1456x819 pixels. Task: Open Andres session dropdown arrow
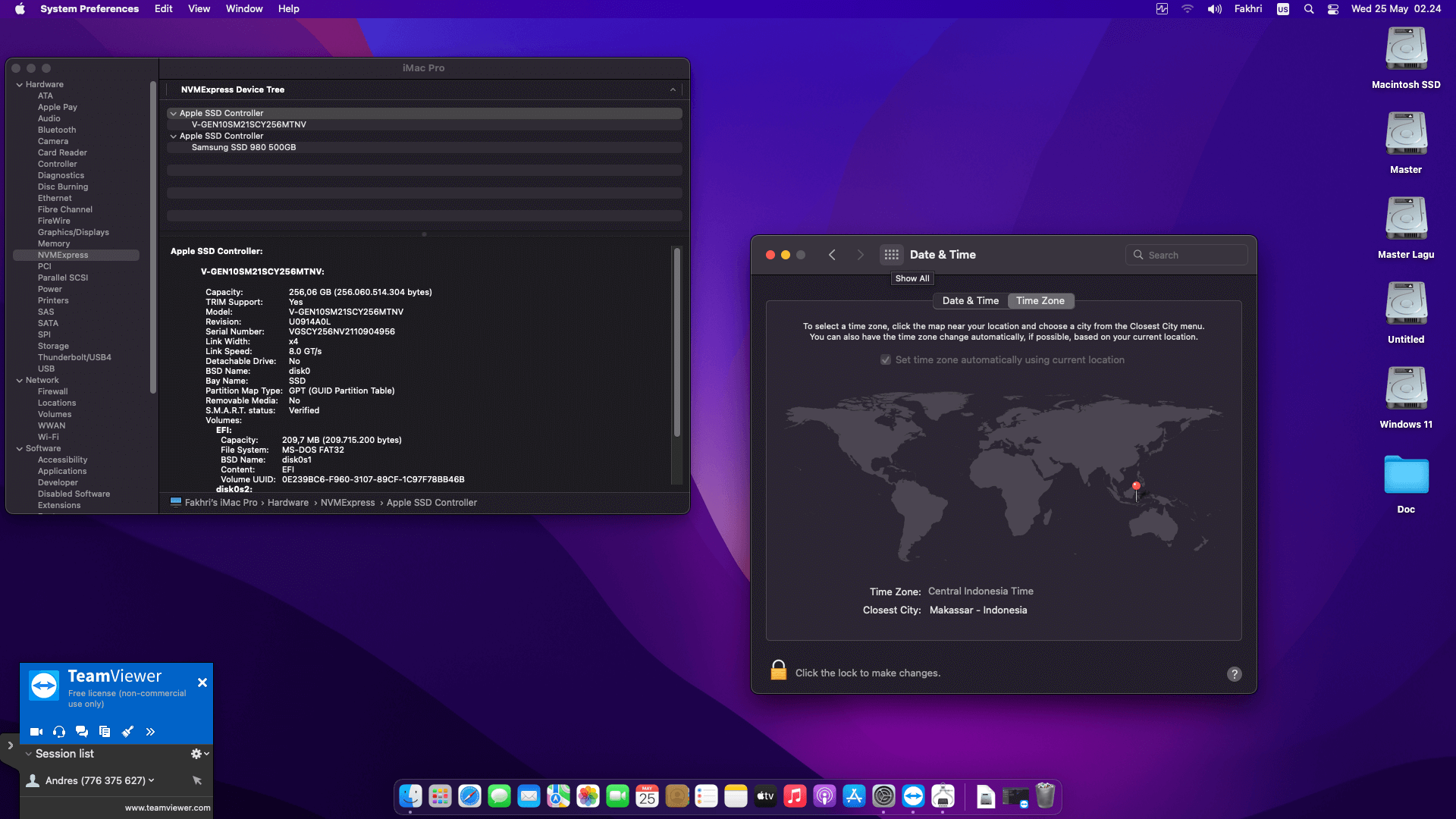(152, 780)
